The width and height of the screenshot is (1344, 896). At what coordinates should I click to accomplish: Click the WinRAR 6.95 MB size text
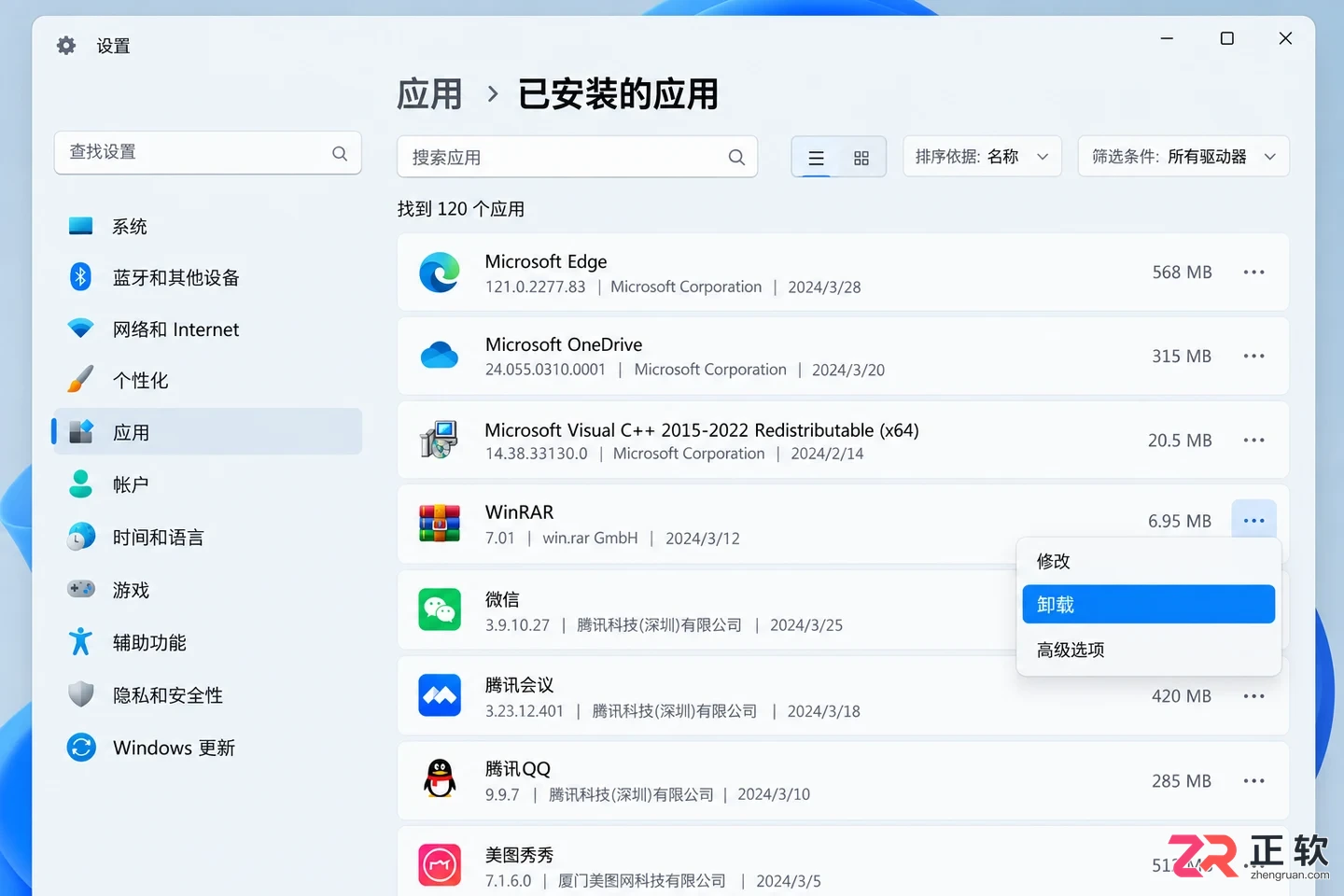(1180, 521)
